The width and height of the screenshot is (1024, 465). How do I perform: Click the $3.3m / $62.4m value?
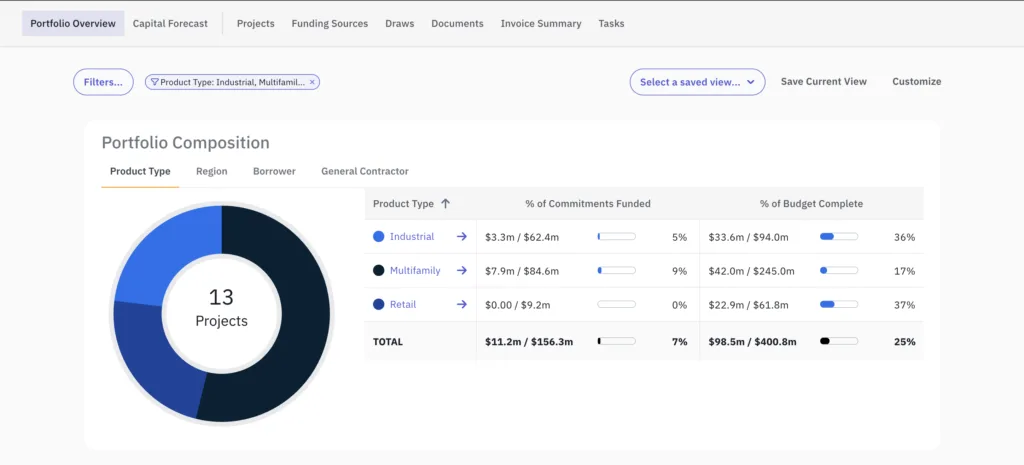tap(522, 237)
